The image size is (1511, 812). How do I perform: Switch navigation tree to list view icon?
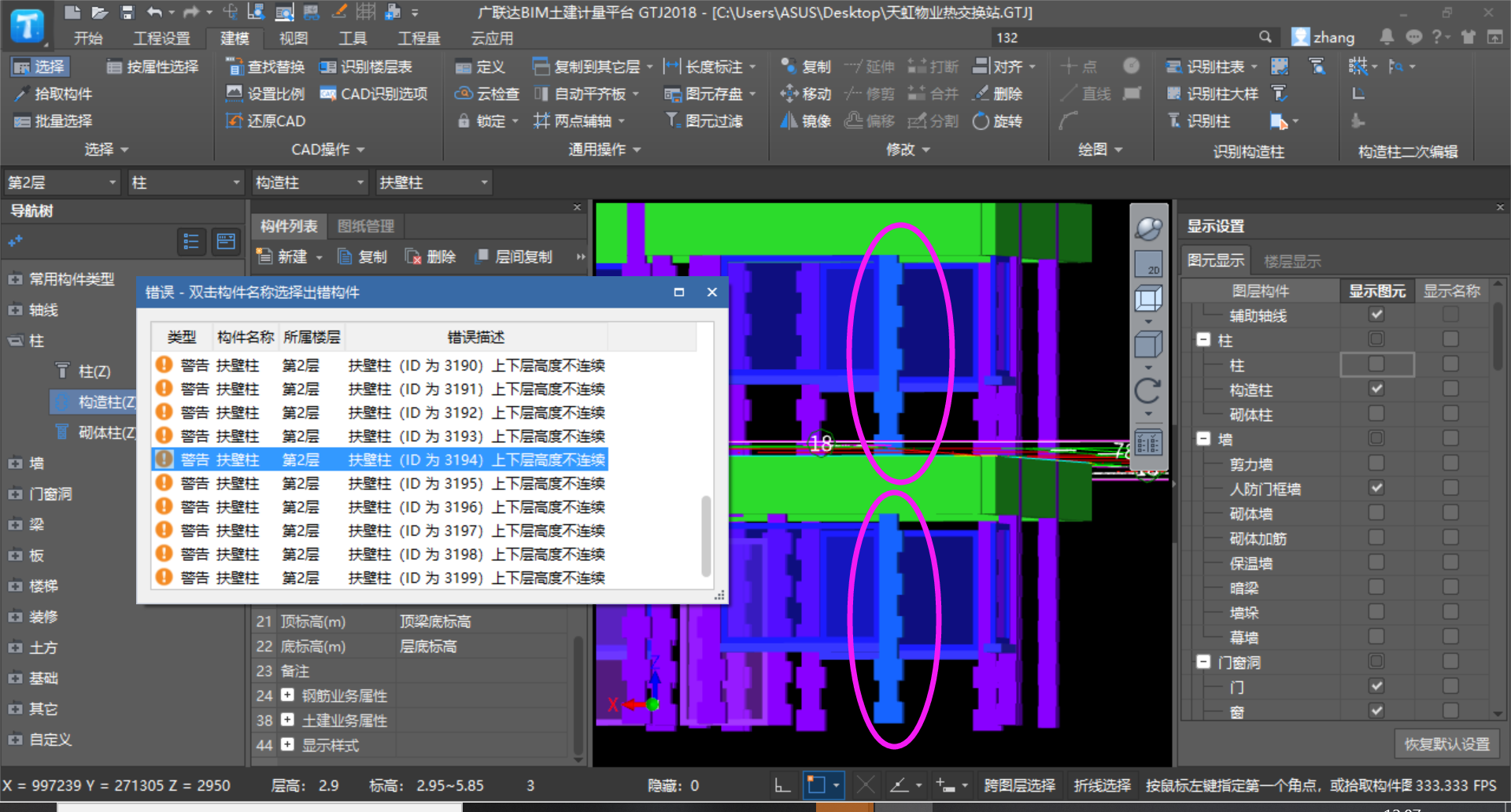pyautogui.click(x=191, y=242)
